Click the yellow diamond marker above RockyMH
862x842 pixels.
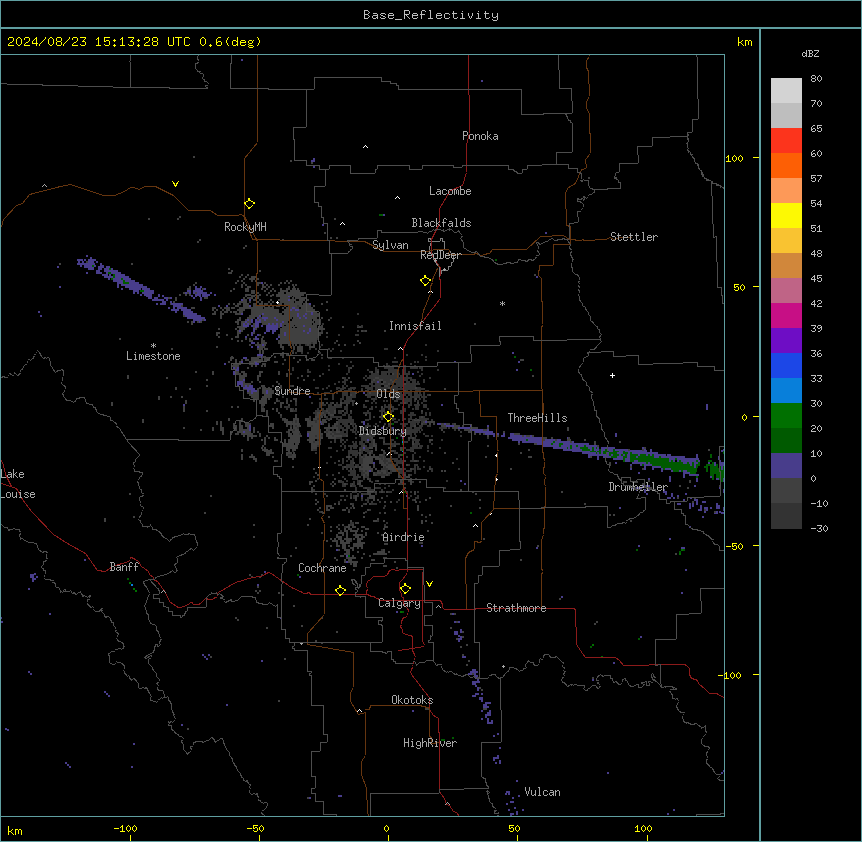(250, 204)
